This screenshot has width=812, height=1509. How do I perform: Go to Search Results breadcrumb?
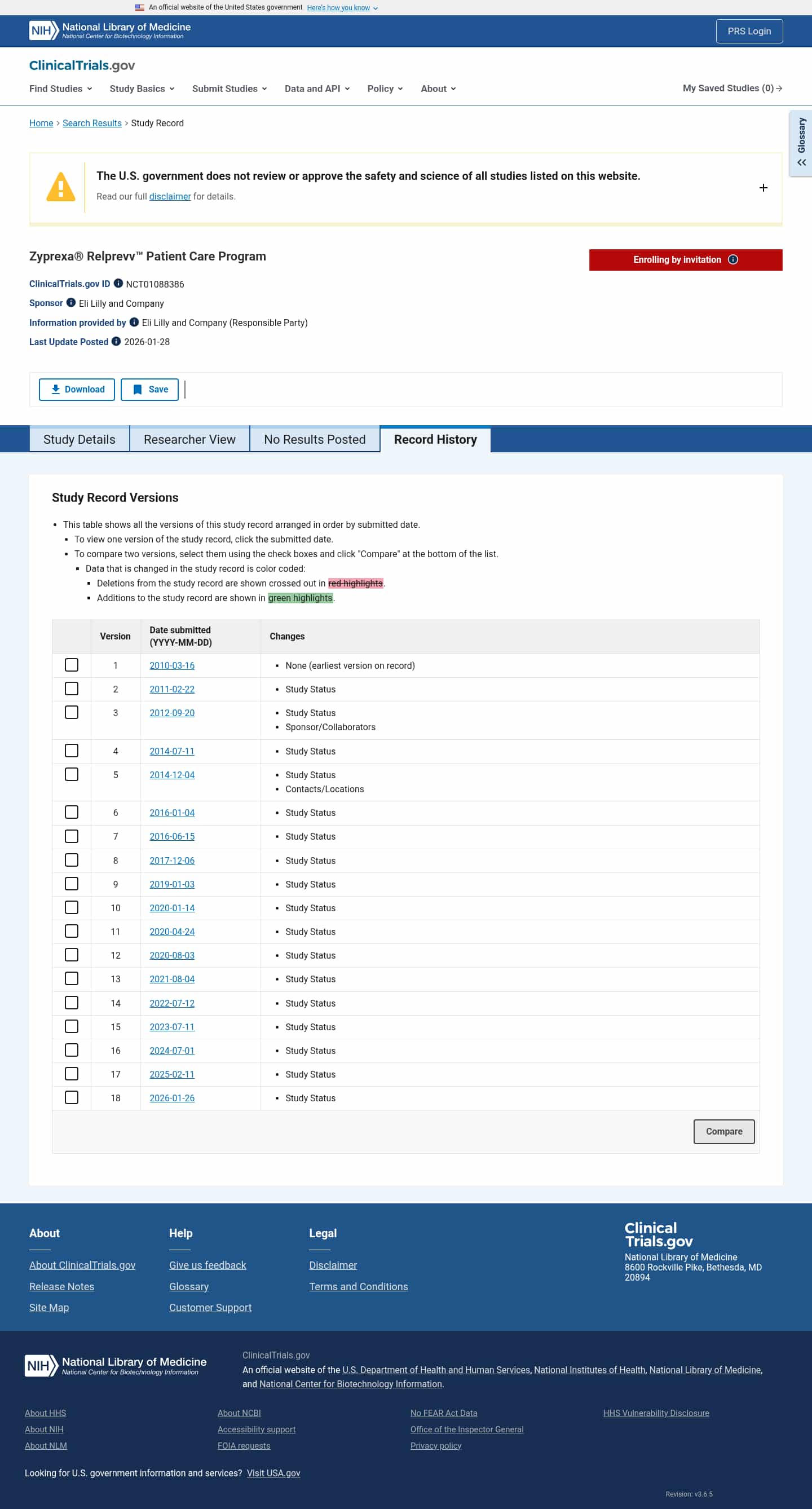(92, 123)
